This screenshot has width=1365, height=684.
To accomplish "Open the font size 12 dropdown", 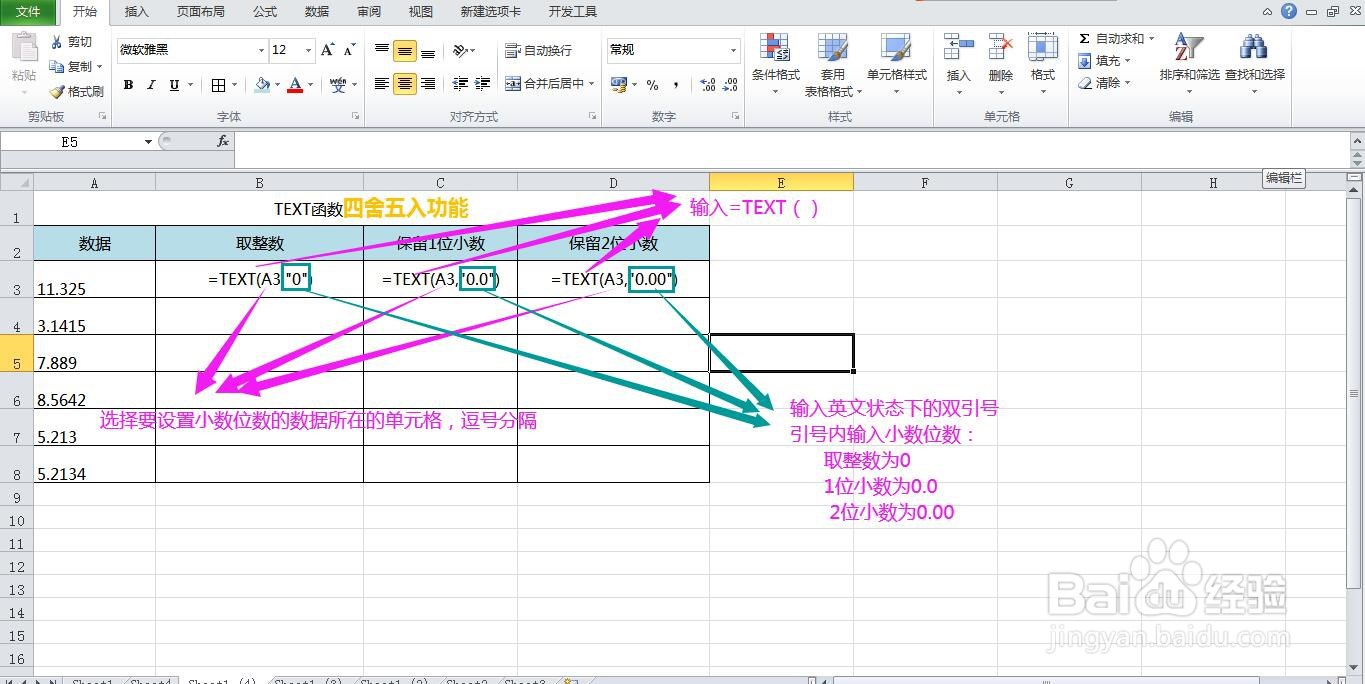I will [x=309, y=50].
